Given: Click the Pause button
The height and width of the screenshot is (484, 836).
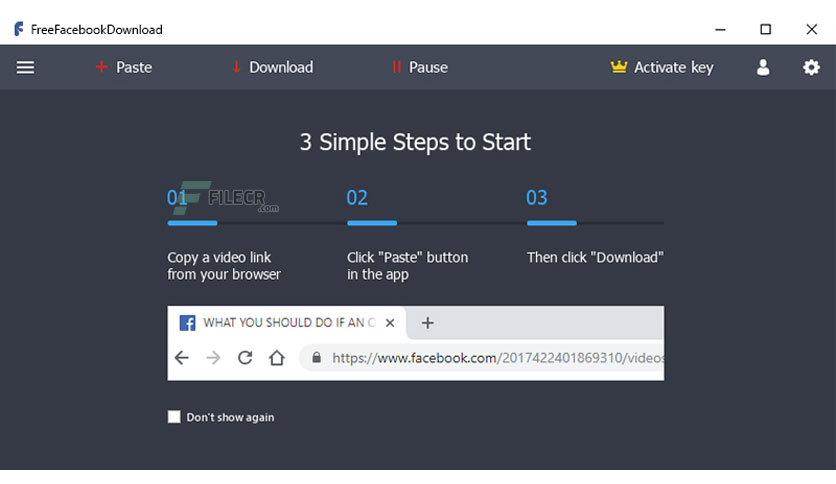Looking at the screenshot, I should click(420, 67).
